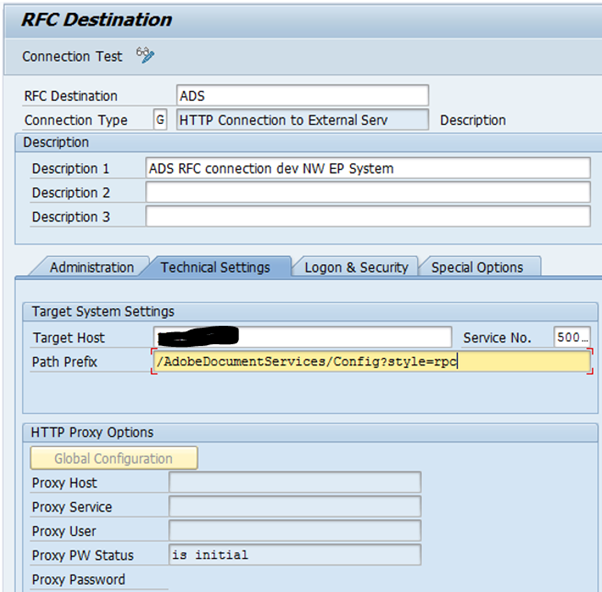Screen dimensions: 602x592
Task: Open the Administration tab
Action: point(91,267)
